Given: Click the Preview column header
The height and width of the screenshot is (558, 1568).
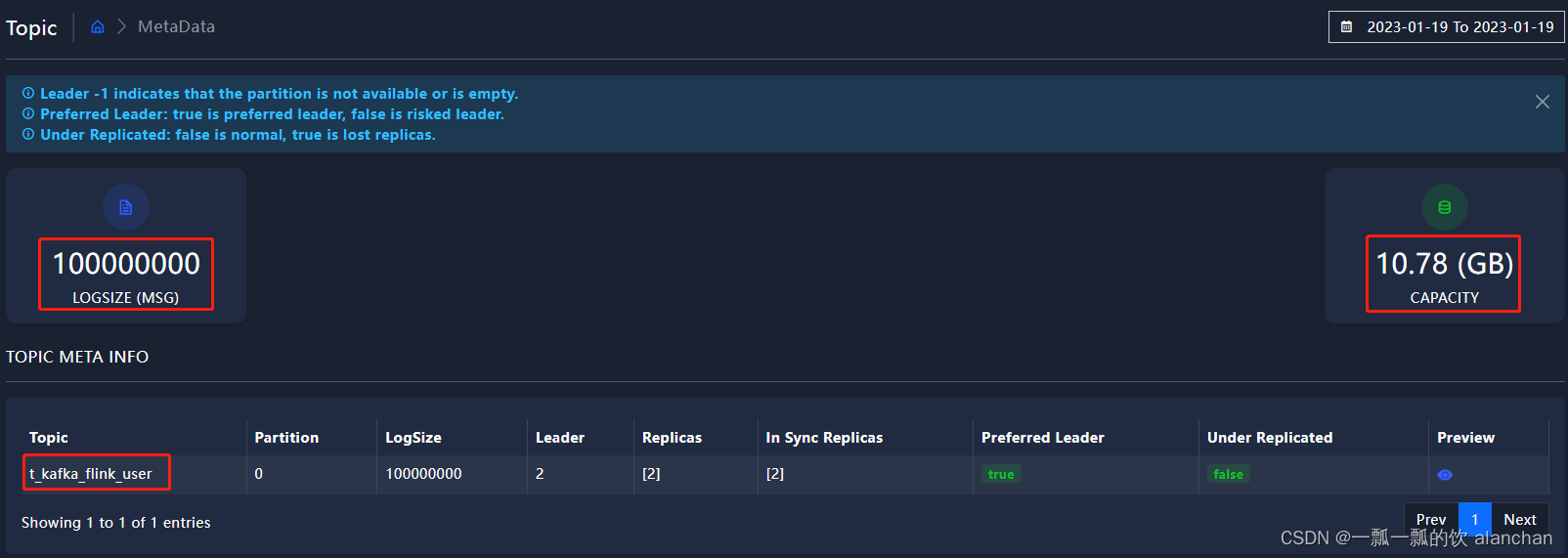Looking at the screenshot, I should [1465, 438].
